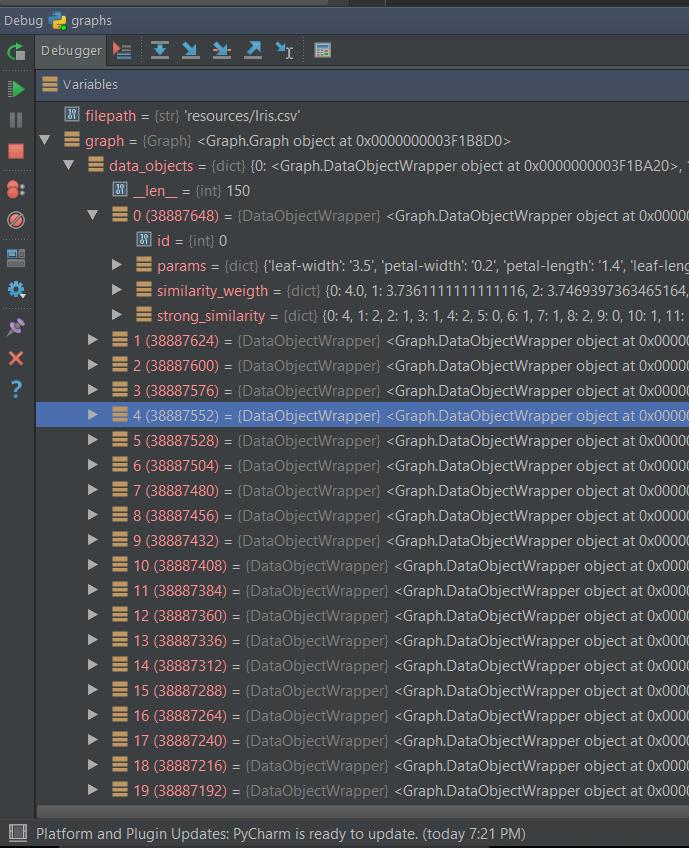
Task: Click Step Into toolbar icon
Action: tap(190, 50)
